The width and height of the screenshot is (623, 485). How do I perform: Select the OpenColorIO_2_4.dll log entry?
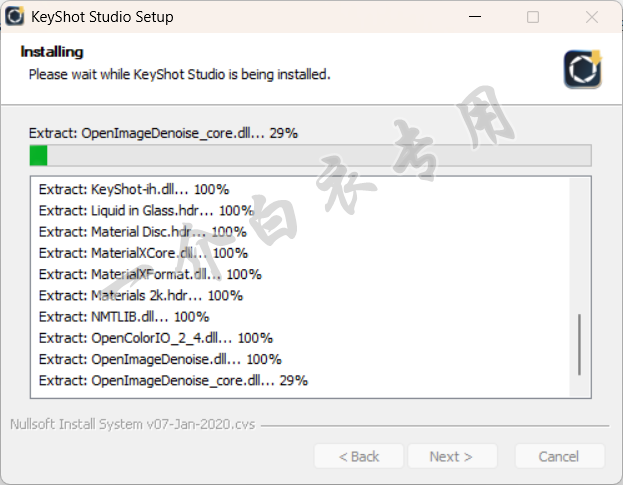pos(156,338)
